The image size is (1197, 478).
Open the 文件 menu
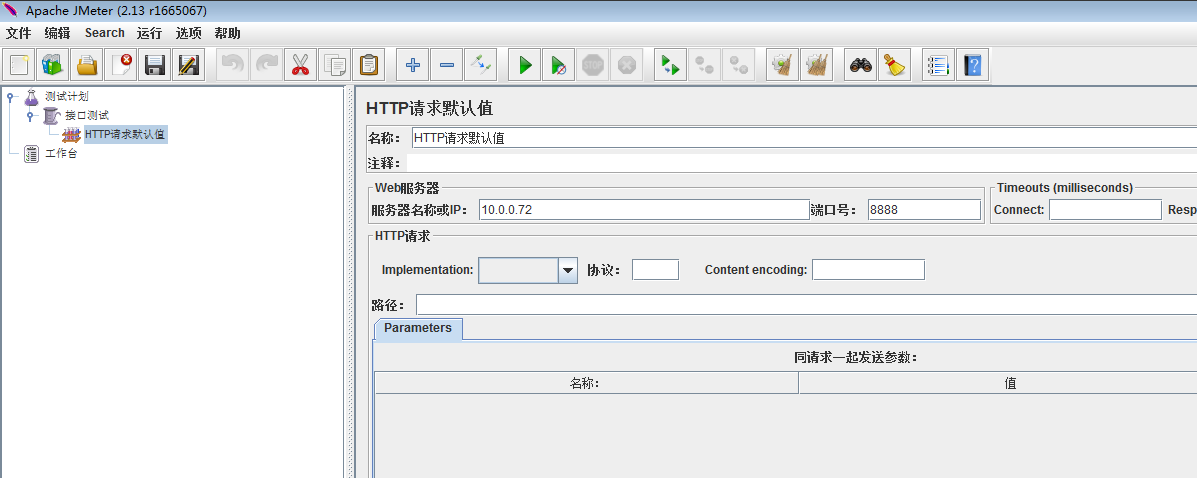[x=18, y=33]
